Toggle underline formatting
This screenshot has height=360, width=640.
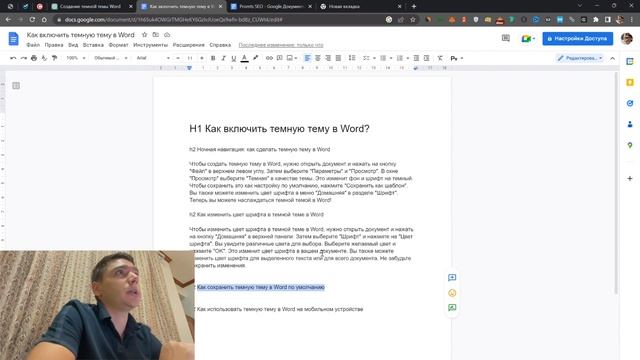click(x=233, y=58)
